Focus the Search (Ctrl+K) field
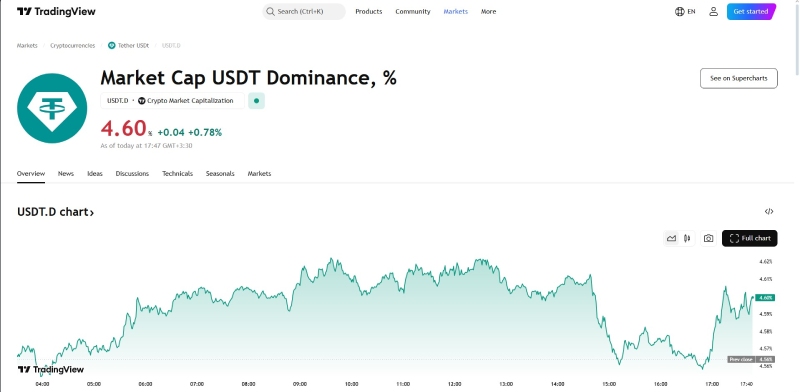This screenshot has height=392, width=800. click(x=304, y=11)
